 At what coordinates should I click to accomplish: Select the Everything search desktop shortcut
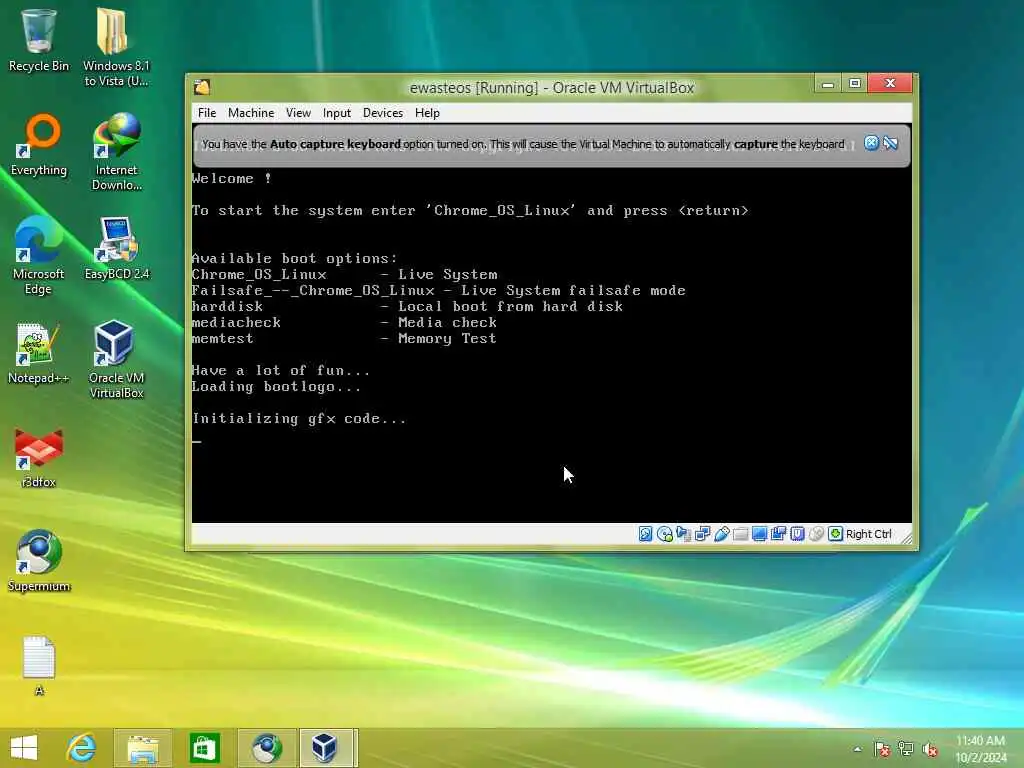[x=39, y=145]
